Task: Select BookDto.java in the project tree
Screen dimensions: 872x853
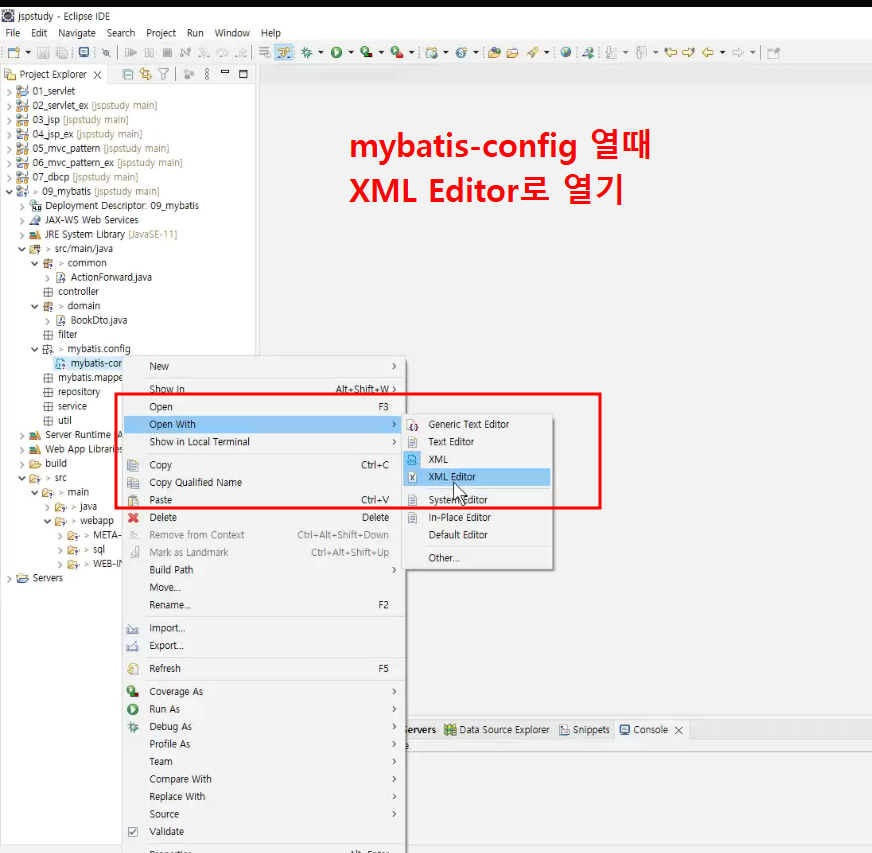Action: coord(98,320)
